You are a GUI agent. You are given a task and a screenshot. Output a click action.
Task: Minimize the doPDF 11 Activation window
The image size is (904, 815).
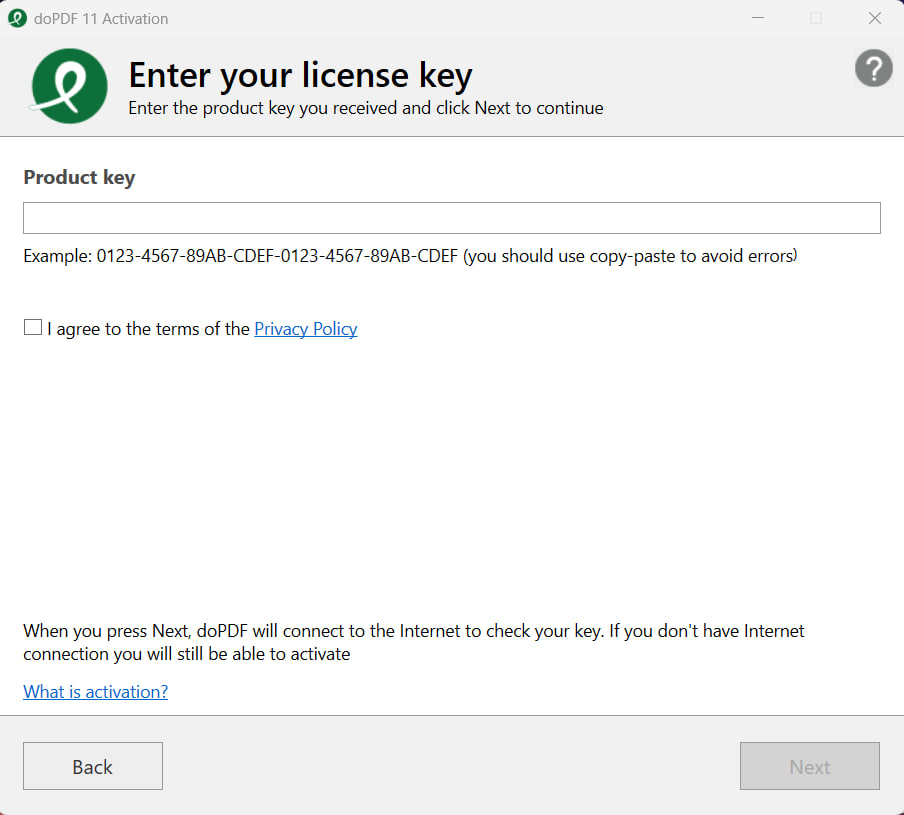click(757, 18)
